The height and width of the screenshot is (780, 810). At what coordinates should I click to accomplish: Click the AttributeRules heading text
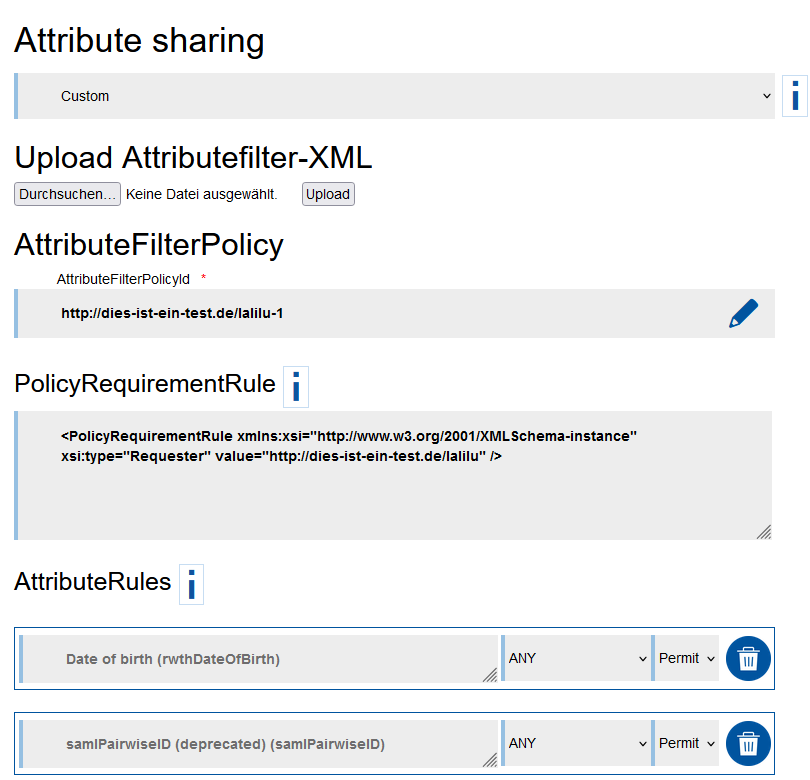(x=92, y=582)
